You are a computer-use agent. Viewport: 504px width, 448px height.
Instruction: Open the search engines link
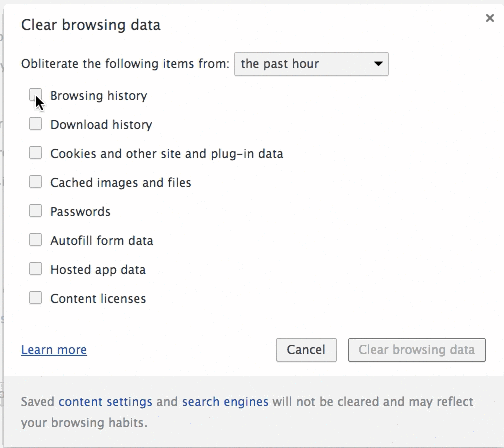coord(225,402)
